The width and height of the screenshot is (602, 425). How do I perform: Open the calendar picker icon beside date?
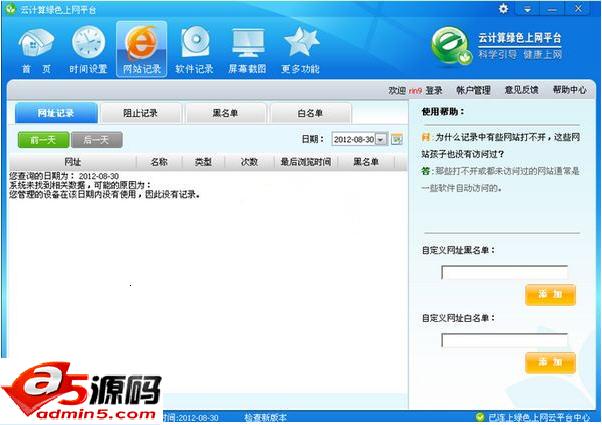pyautogui.click(x=397, y=139)
